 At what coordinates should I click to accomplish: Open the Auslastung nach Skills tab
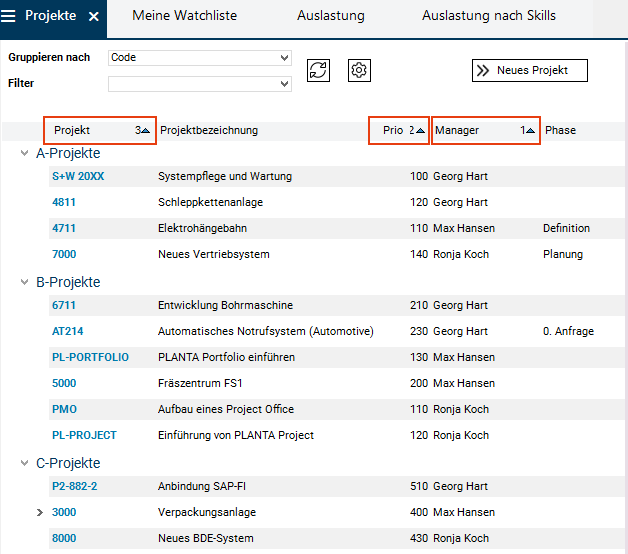tap(488, 16)
